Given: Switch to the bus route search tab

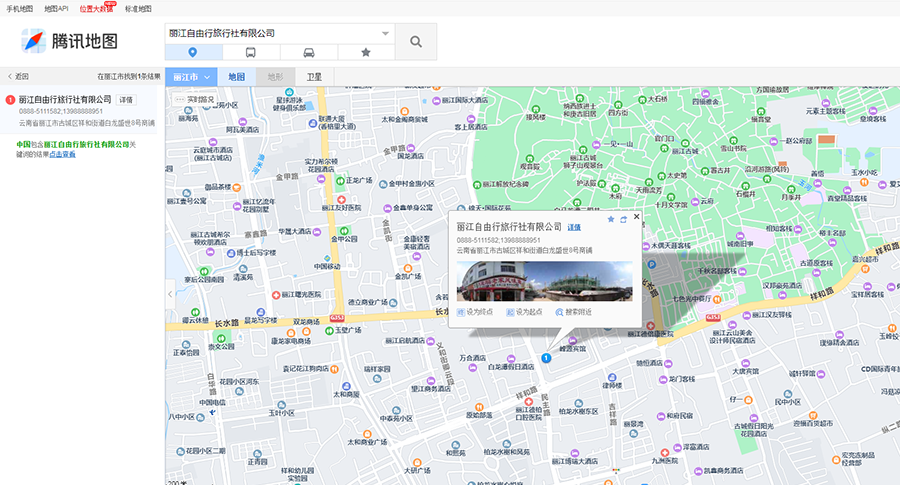Looking at the screenshot, I should pos(251,52).
